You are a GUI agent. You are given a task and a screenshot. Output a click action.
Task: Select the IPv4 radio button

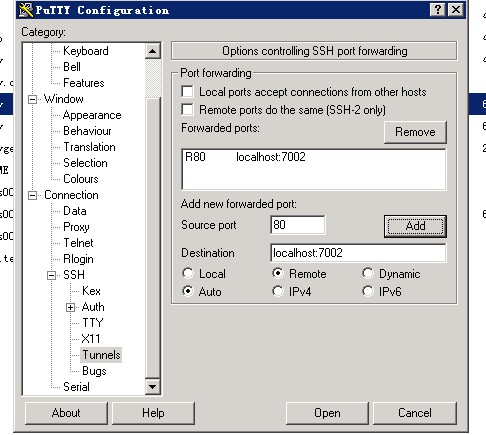(x=278, y=291)
